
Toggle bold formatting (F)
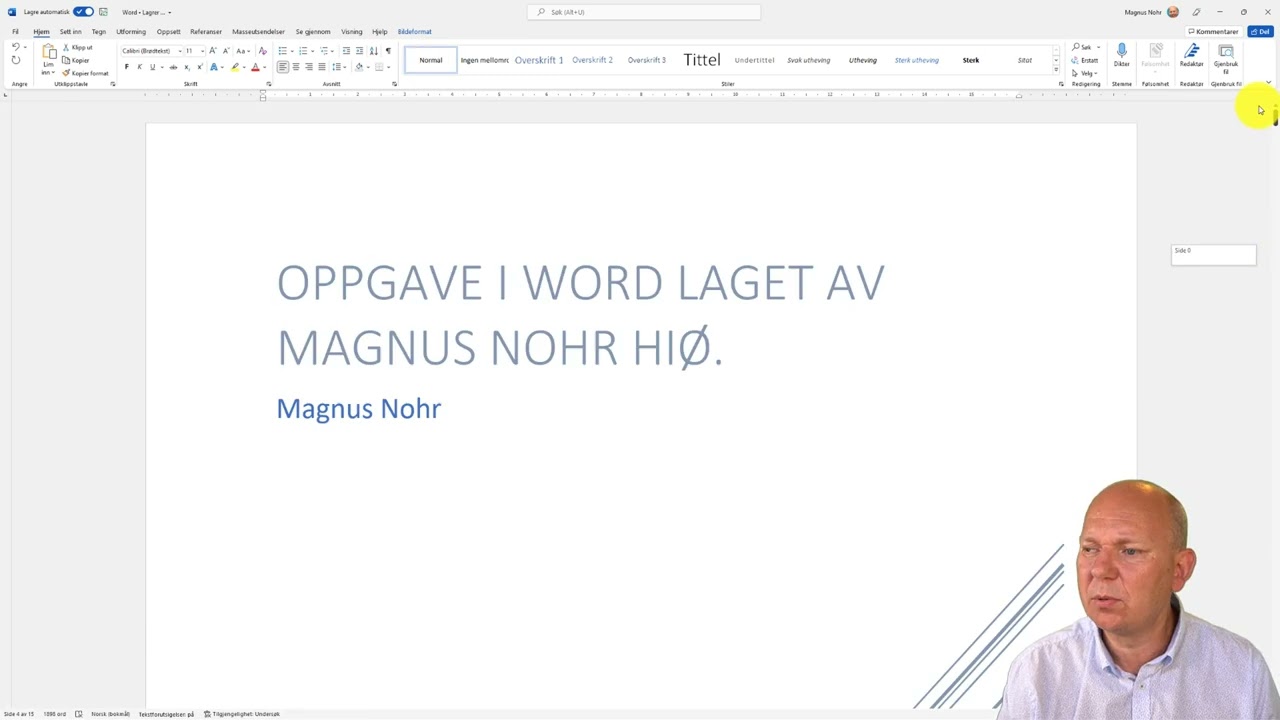point(126,67)
